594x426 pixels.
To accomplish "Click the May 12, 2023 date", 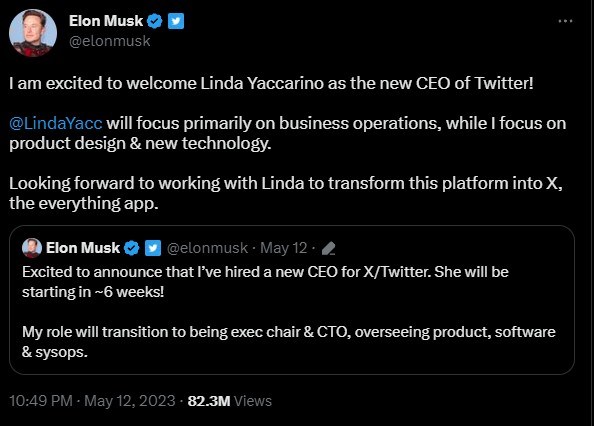I will click(x=130, y=401).
